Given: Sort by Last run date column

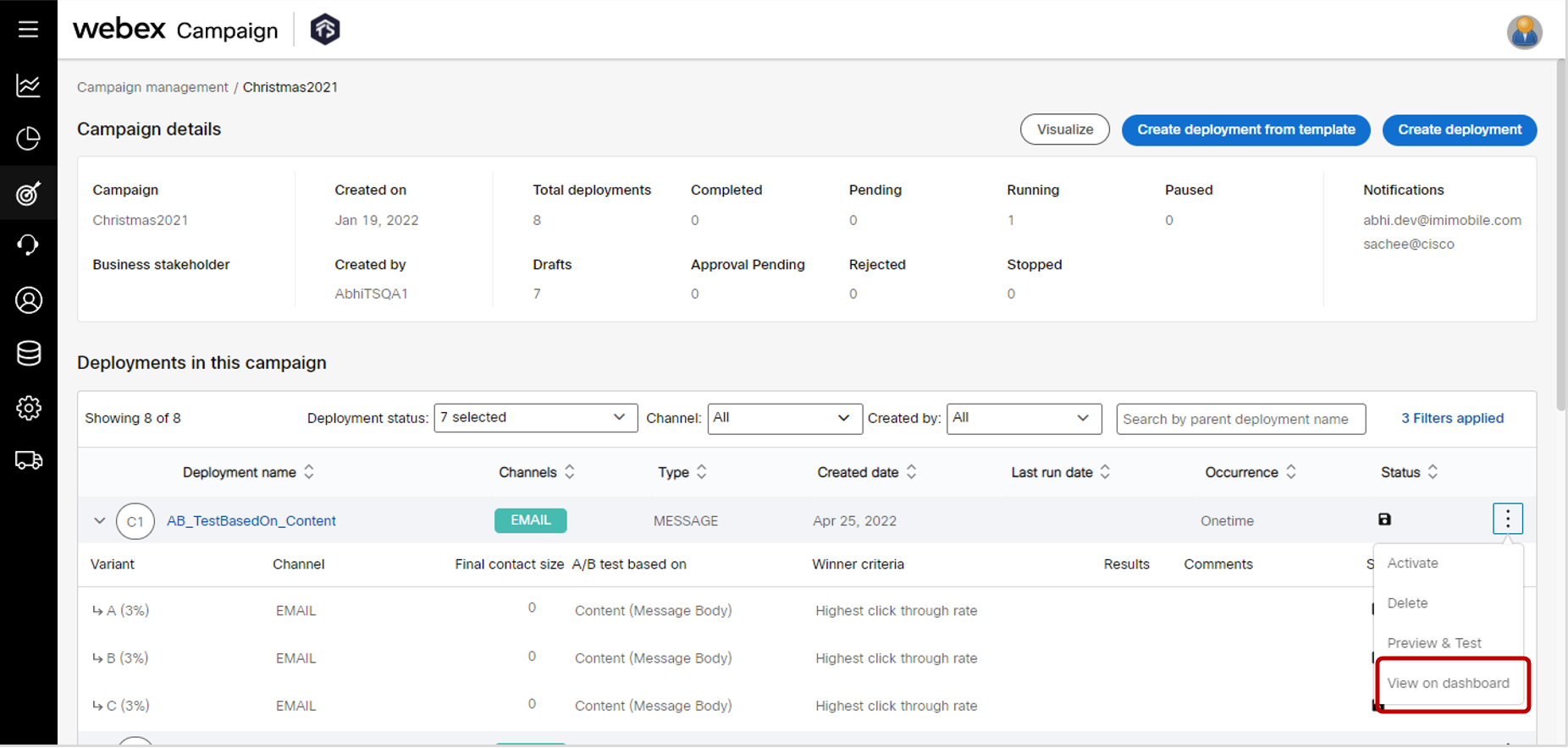Looking at the screenshot, I should click(1105, 472).
